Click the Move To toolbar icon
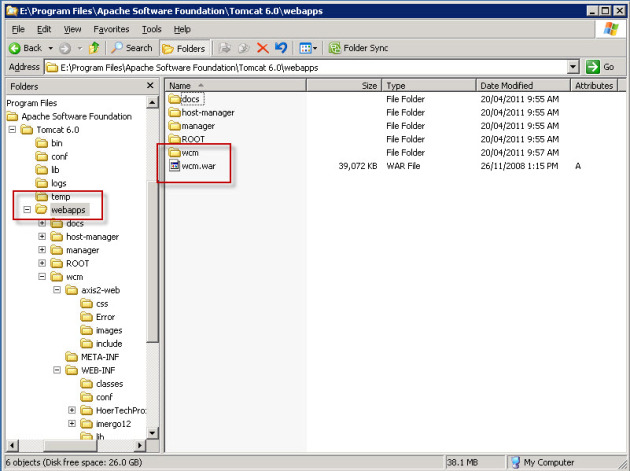This screenshot has width=630, height=471. tap(225, 48)
